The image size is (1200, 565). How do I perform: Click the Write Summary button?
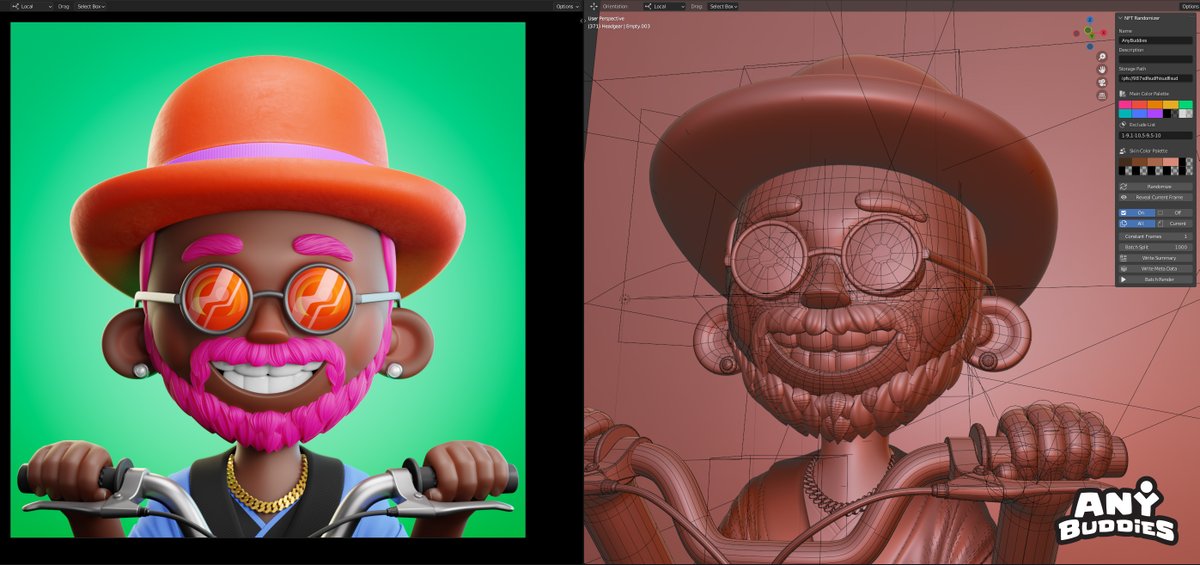pyautogui.click(x=1156, y=258)
